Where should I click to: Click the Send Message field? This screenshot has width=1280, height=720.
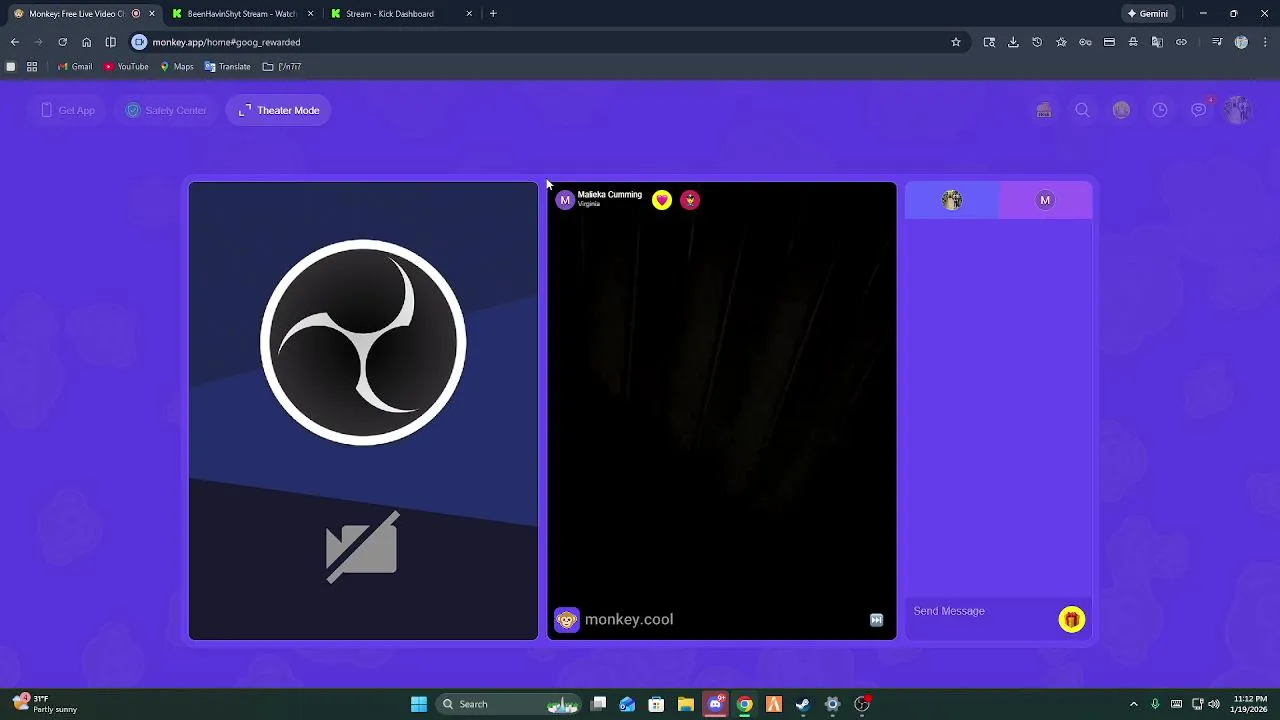pyautogui.click(x=980, y=611)
